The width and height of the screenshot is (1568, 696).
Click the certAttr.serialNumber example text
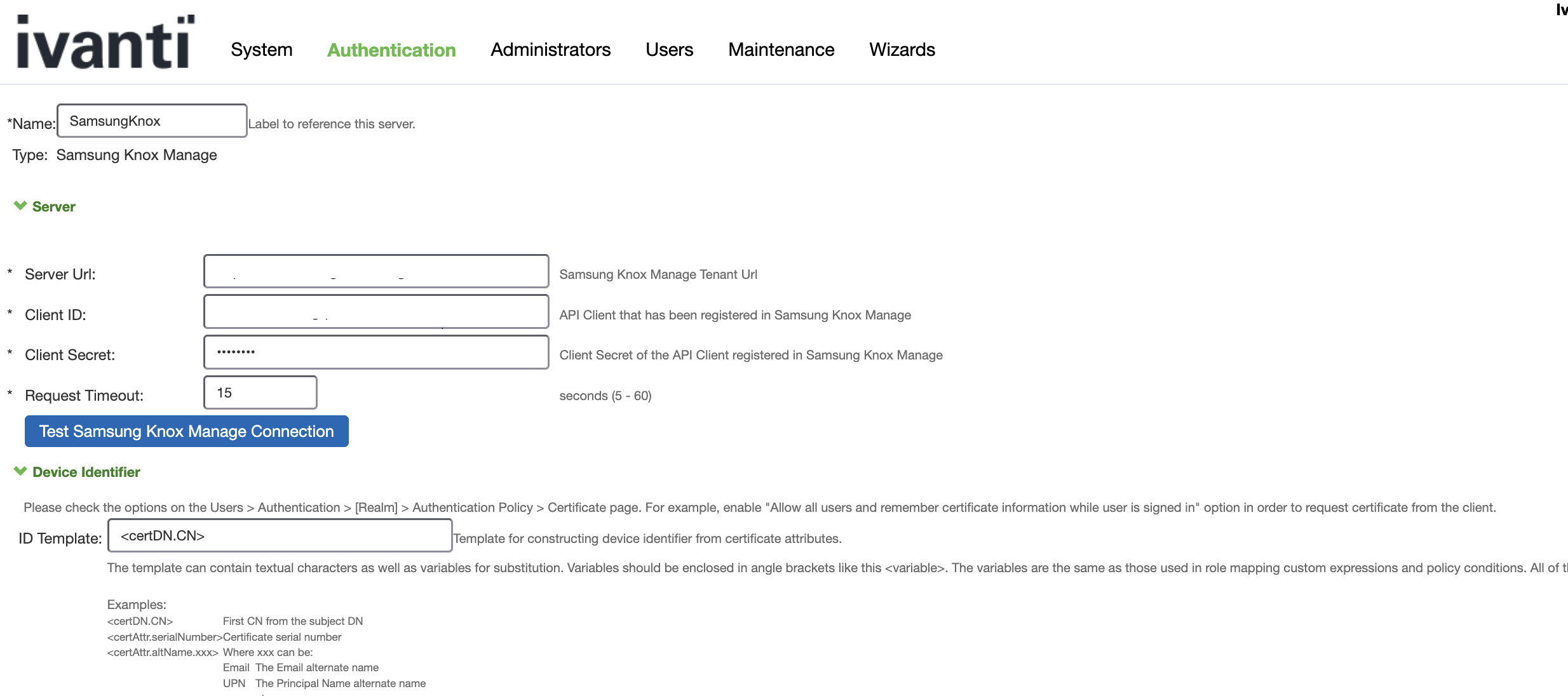click(165, 637)
